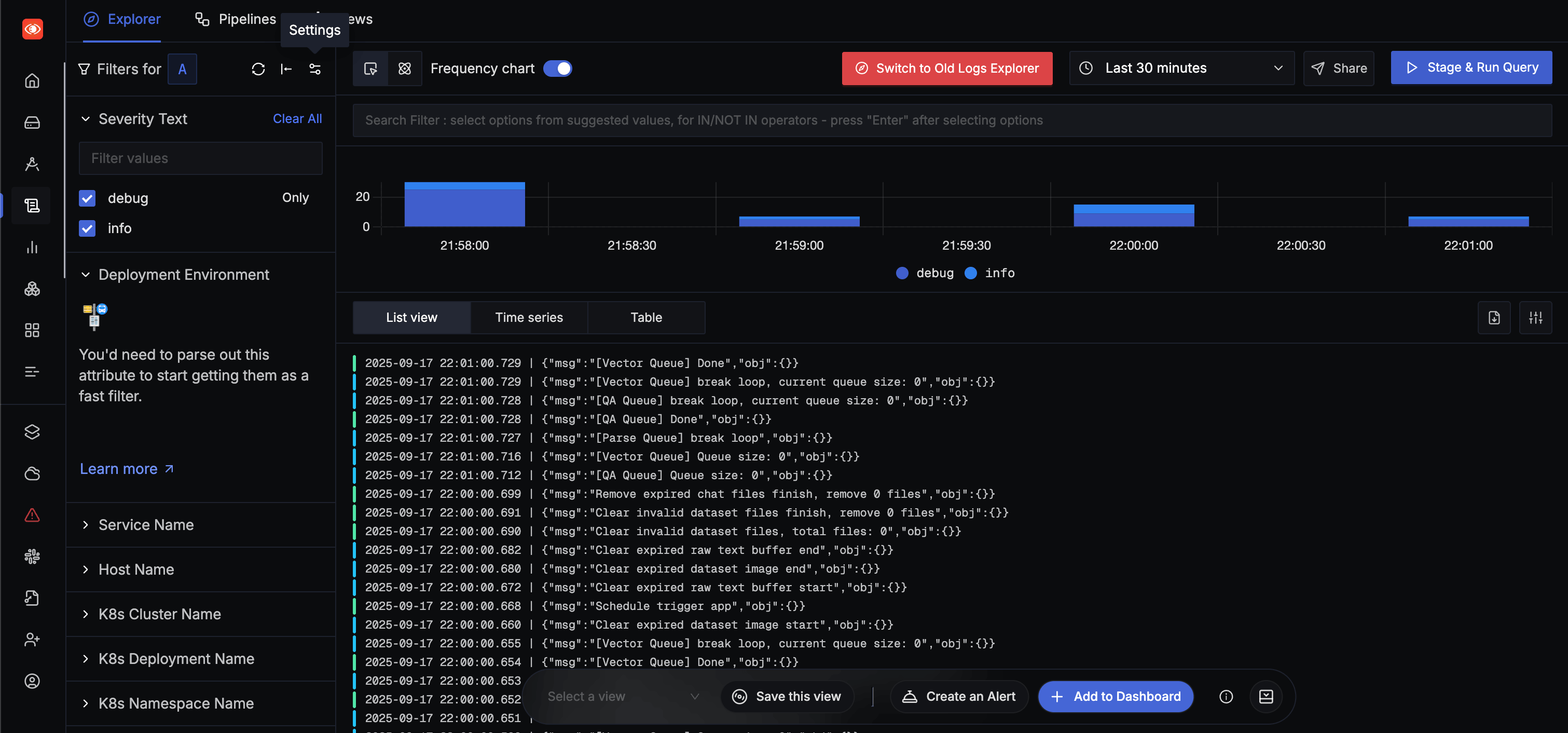Expand the Service Name filter section
1568x733 pixels.
(x=146, y=525)
